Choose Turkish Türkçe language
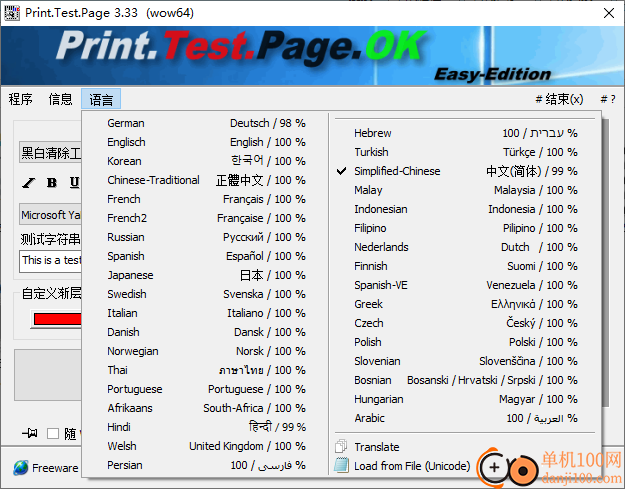The height and width of the screenshot is (489, 625). pos(465,152)
